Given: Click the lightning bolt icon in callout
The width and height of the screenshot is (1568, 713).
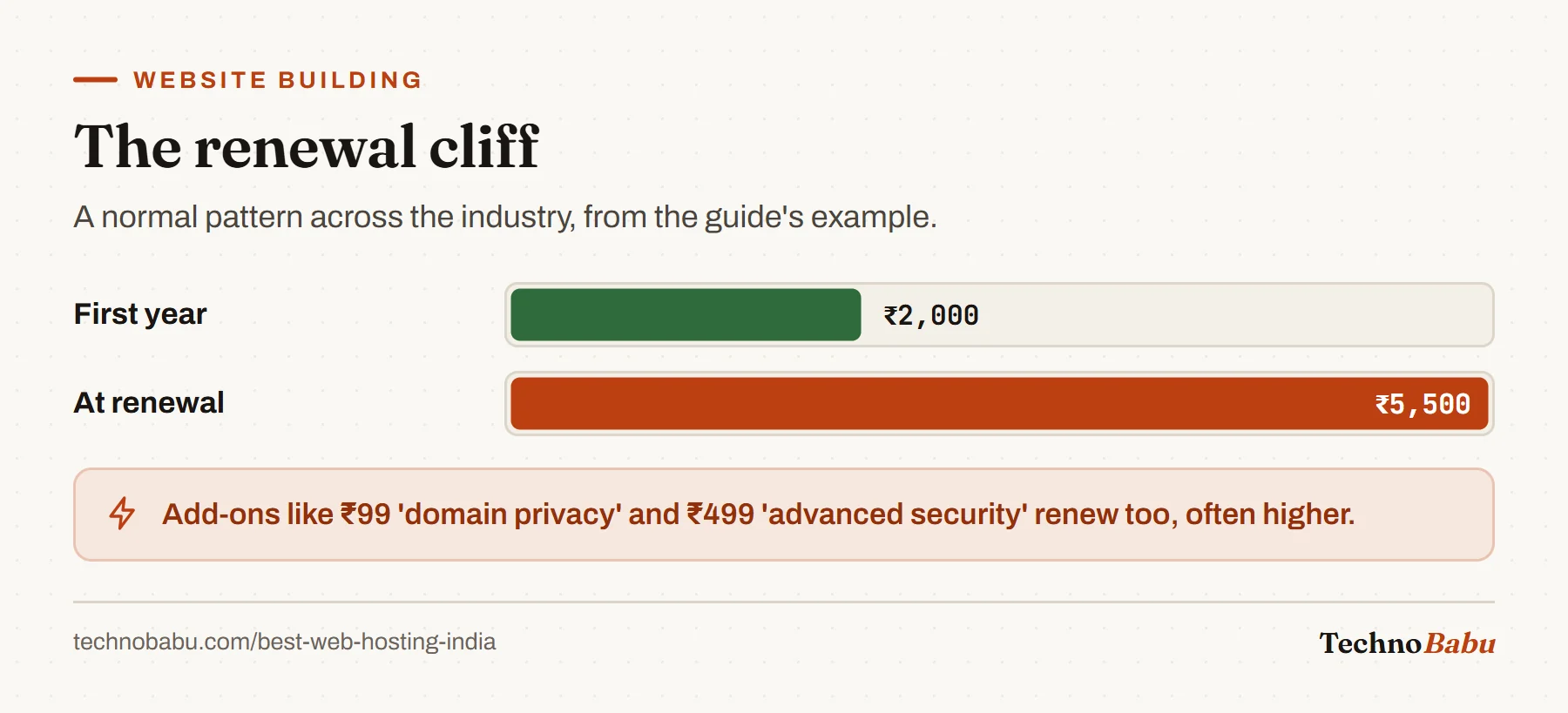Looking at the screenshot, I should click(x=122, y=514).
